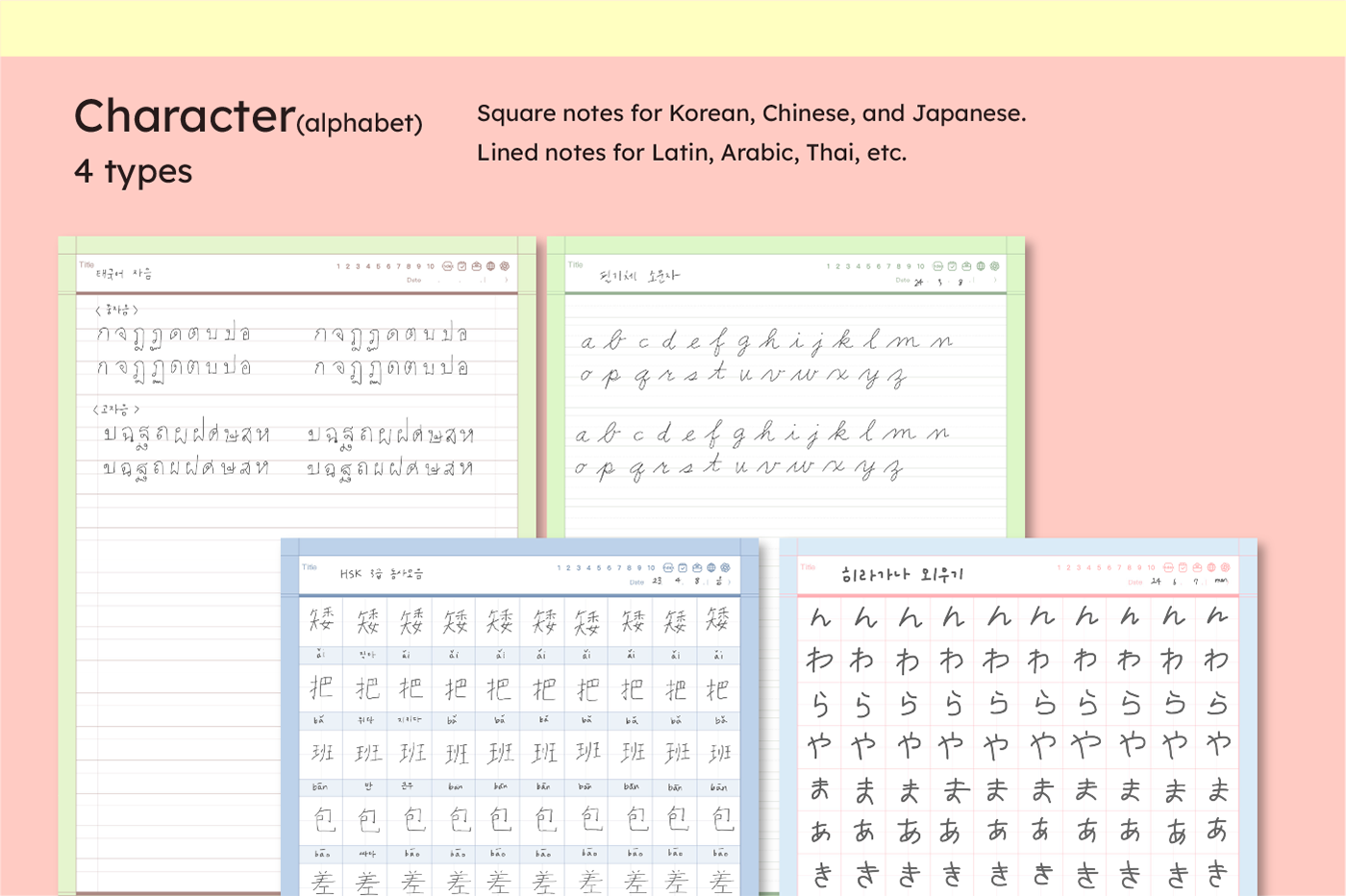Click the gear icon on the brown Thai note
This screenshot has height=896, width=1346.
[505, 266]
